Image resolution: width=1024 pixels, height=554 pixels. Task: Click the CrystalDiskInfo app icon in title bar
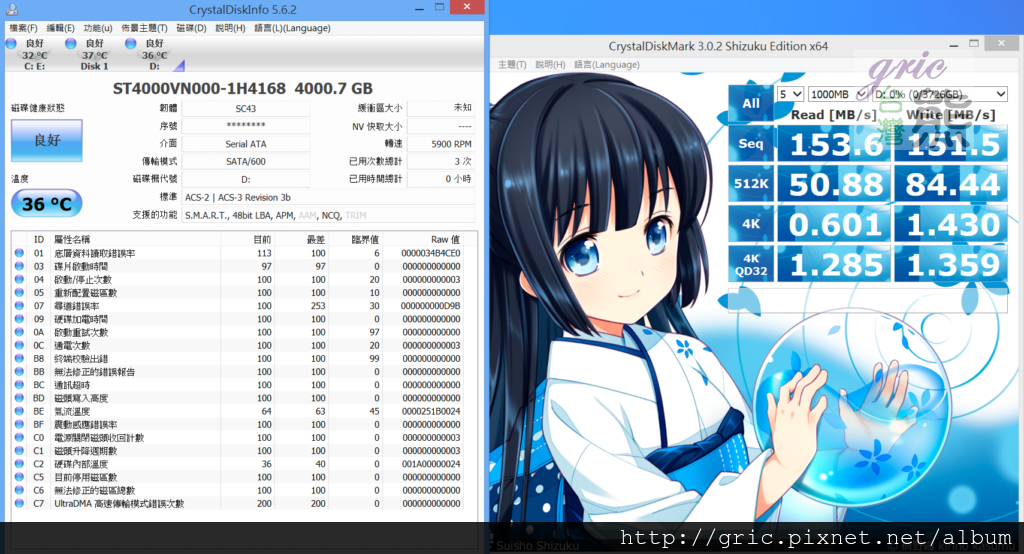point(11,9)
